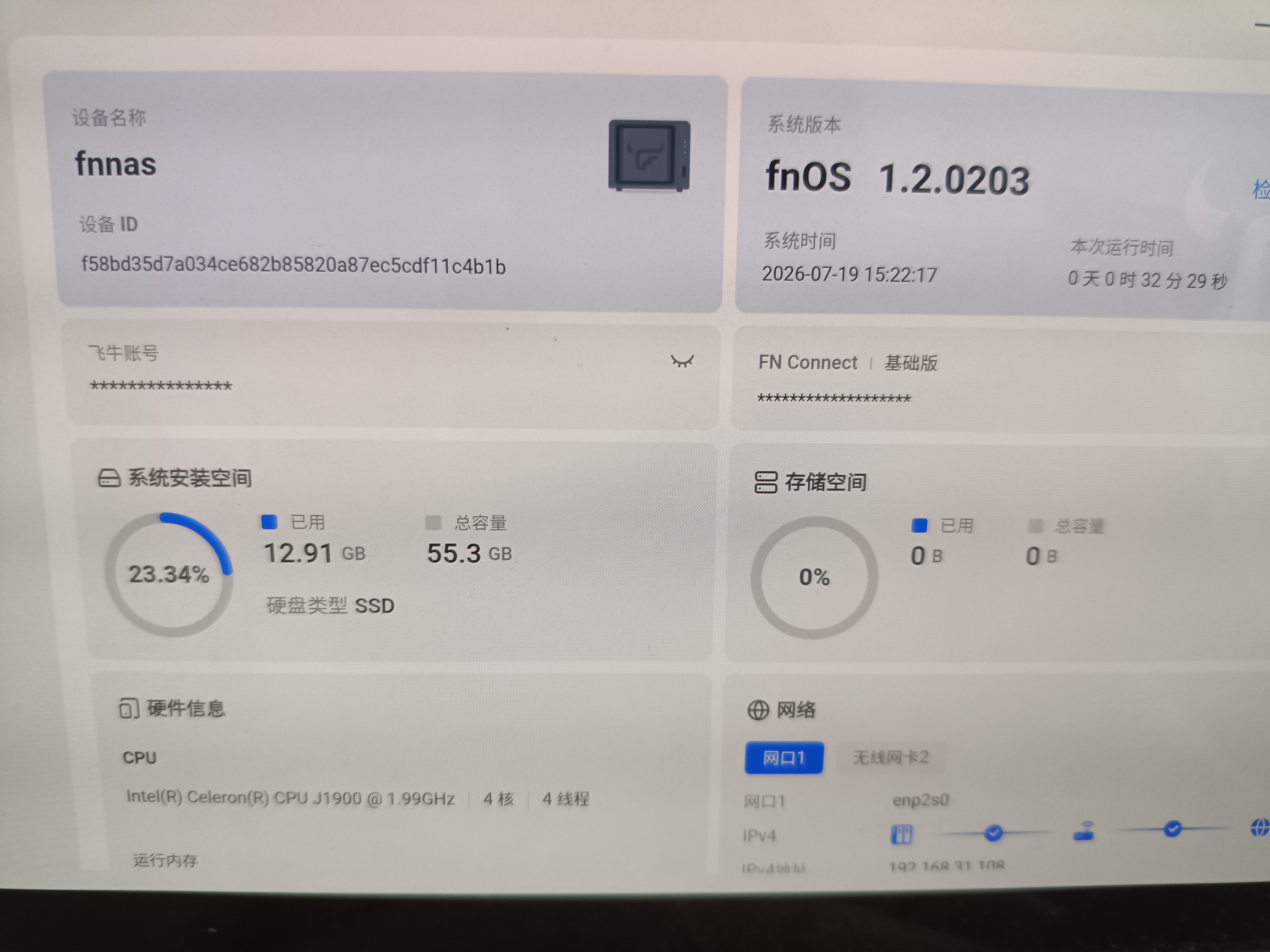Click the 存储空间 storage icon
The image size is (1270, 952).
[765, 482]
